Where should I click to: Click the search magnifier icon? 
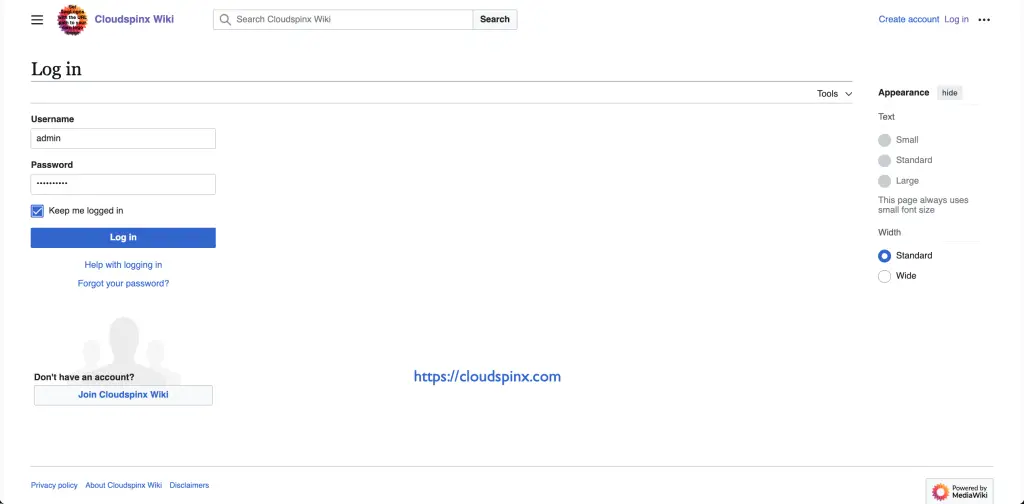coord(225,19)
